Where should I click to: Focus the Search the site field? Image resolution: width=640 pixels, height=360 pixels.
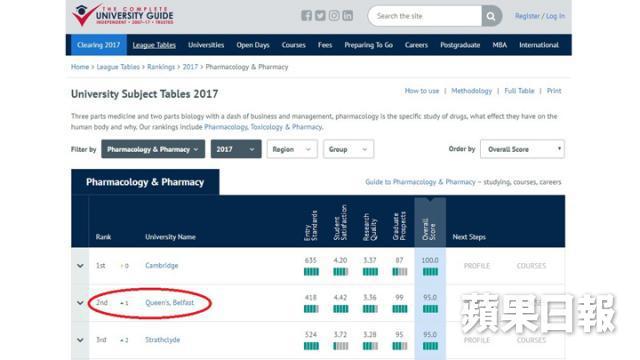pos(425,16)
